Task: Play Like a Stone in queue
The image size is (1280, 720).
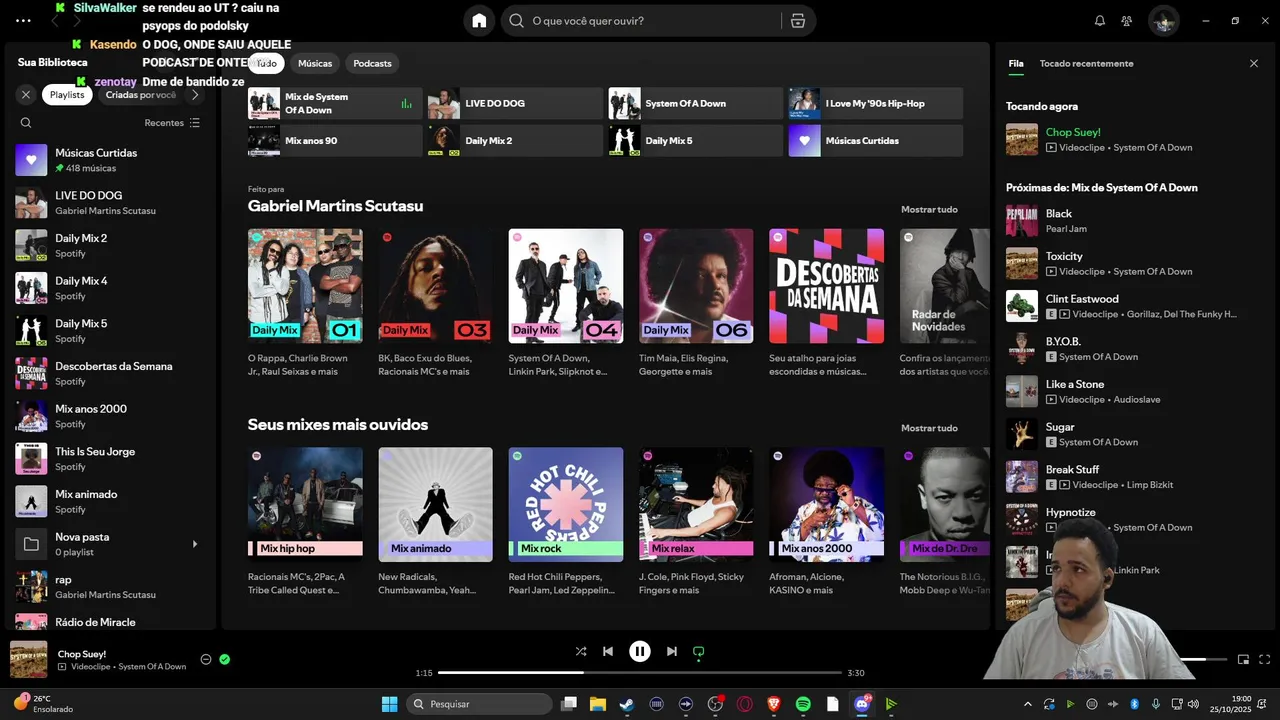Action: (x=1134, y=391)
